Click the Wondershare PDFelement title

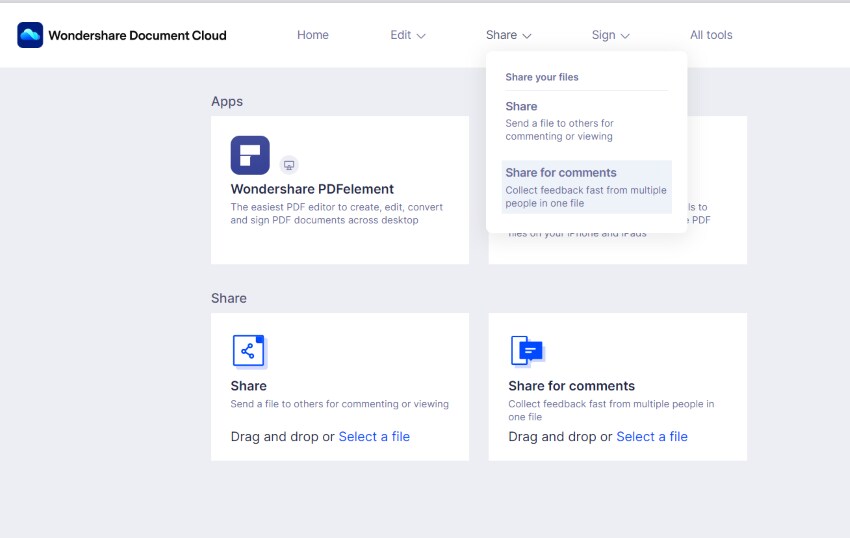312,189
